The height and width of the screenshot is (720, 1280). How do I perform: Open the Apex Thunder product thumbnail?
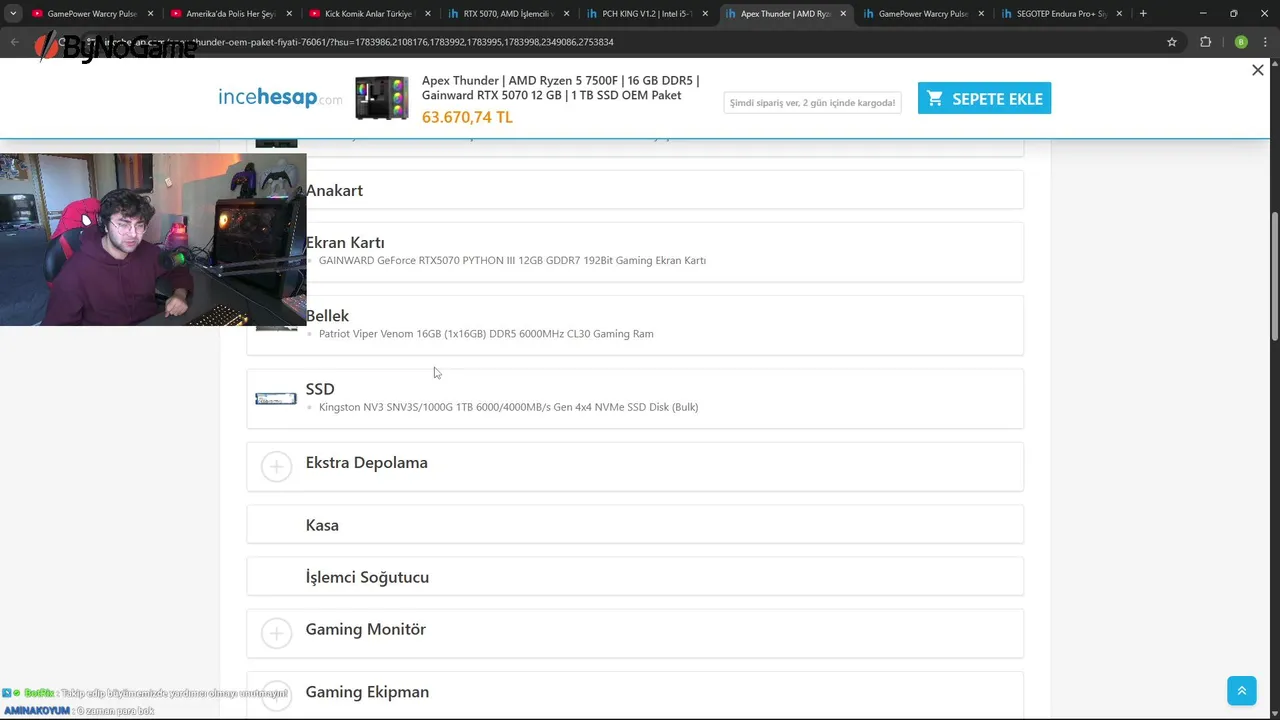(382, 98)
